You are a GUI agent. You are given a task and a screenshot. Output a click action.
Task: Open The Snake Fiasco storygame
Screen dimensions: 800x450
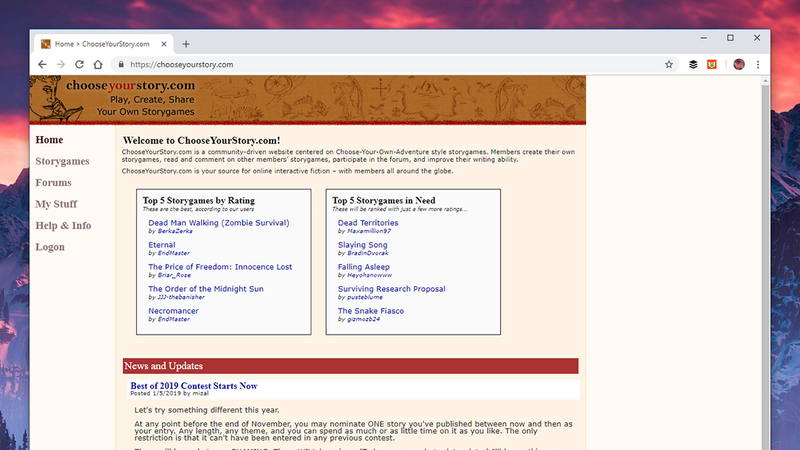pyautogui.click(x=370, y=311)
